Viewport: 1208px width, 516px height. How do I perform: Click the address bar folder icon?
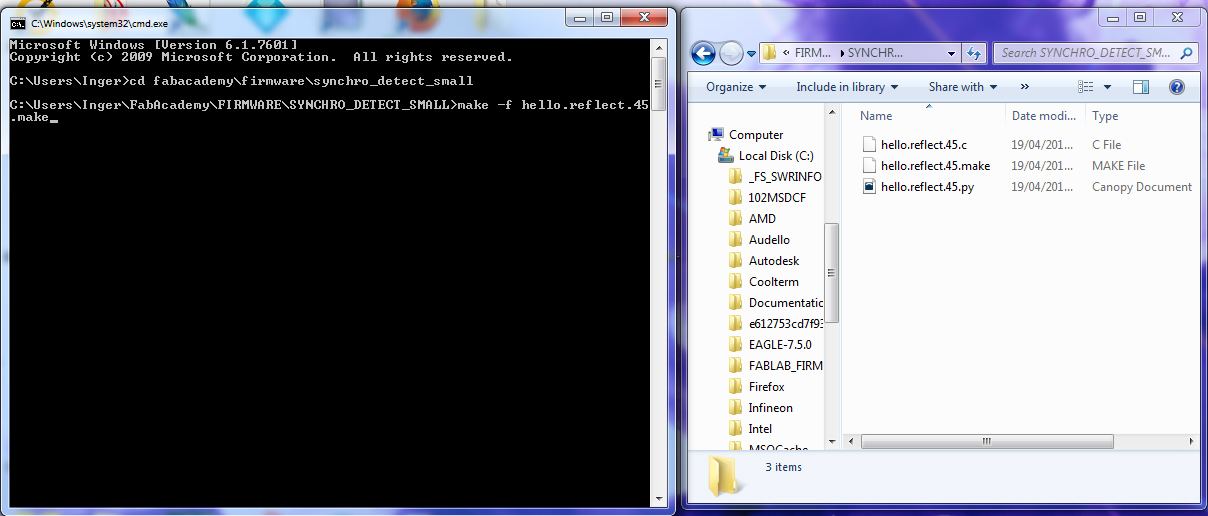(770, 53)
